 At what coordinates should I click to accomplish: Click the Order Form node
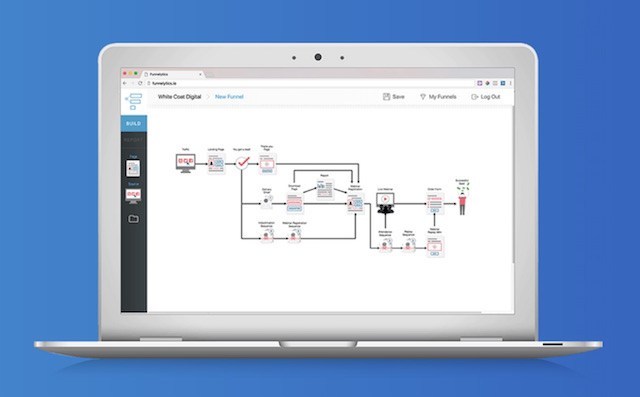[x=435, y=204]
